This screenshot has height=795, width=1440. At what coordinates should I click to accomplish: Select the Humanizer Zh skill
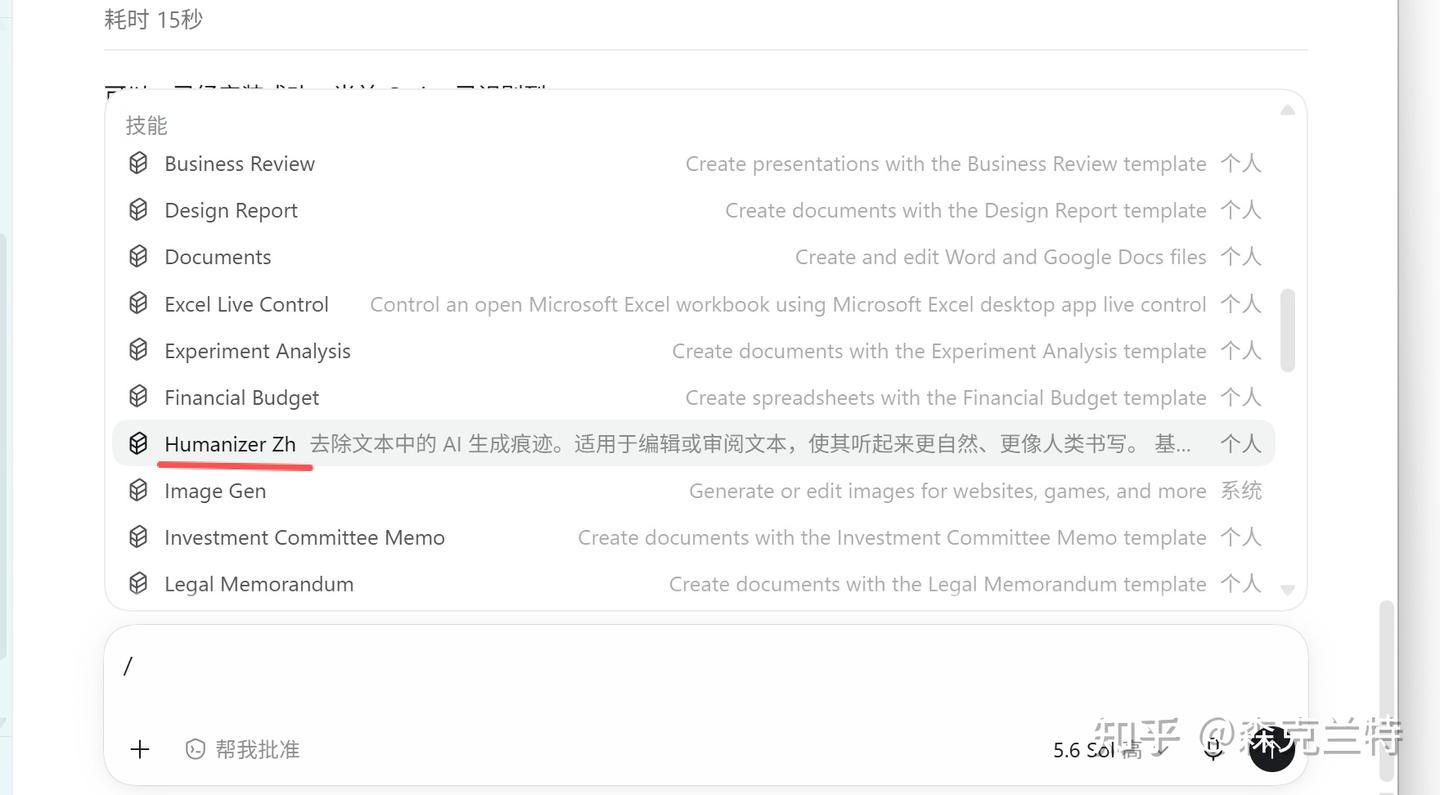(694, 444)
